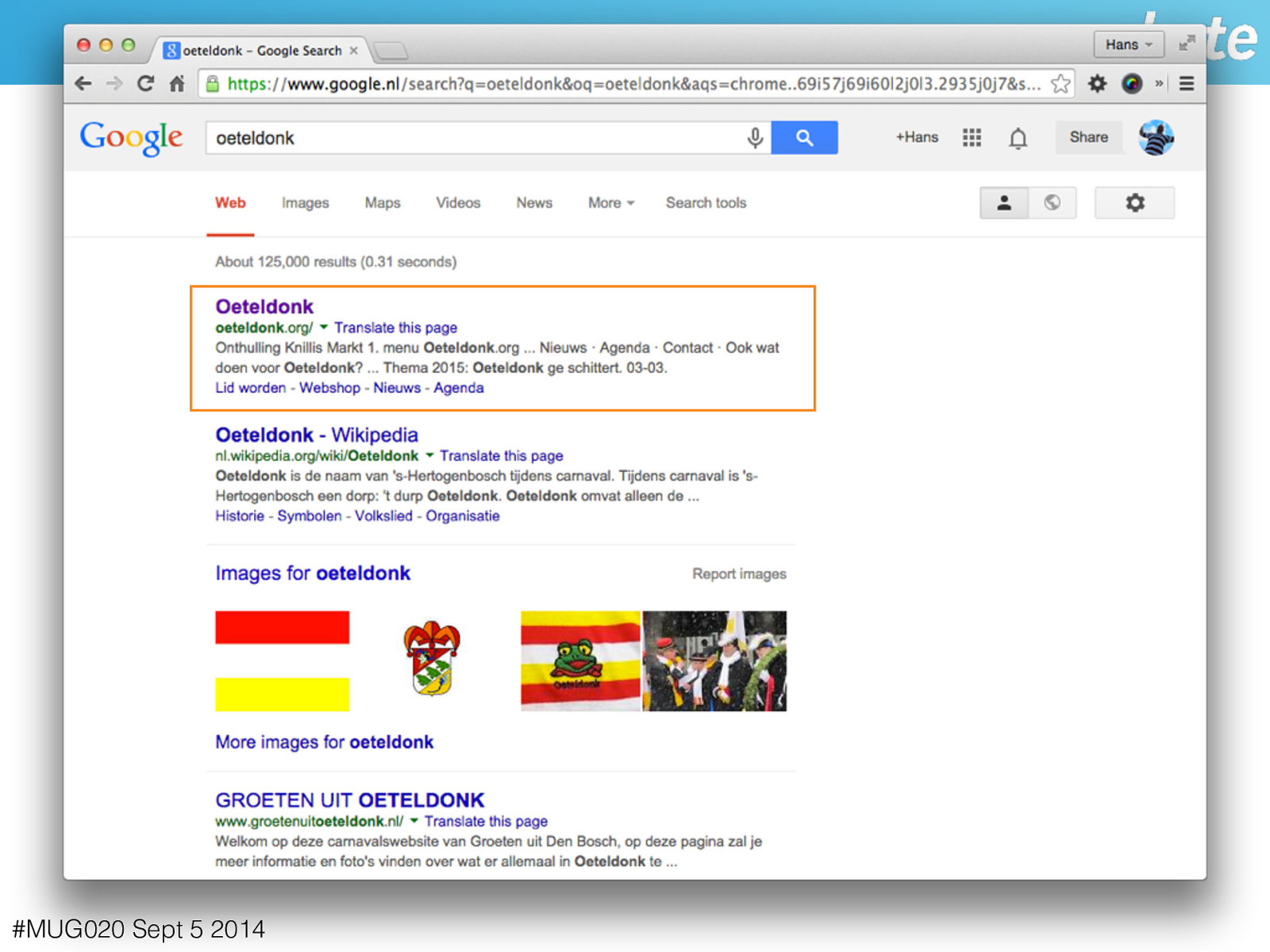Open a new tab with the blank tab button
This screenshot has width=1270, height=952.
point(391,51)
